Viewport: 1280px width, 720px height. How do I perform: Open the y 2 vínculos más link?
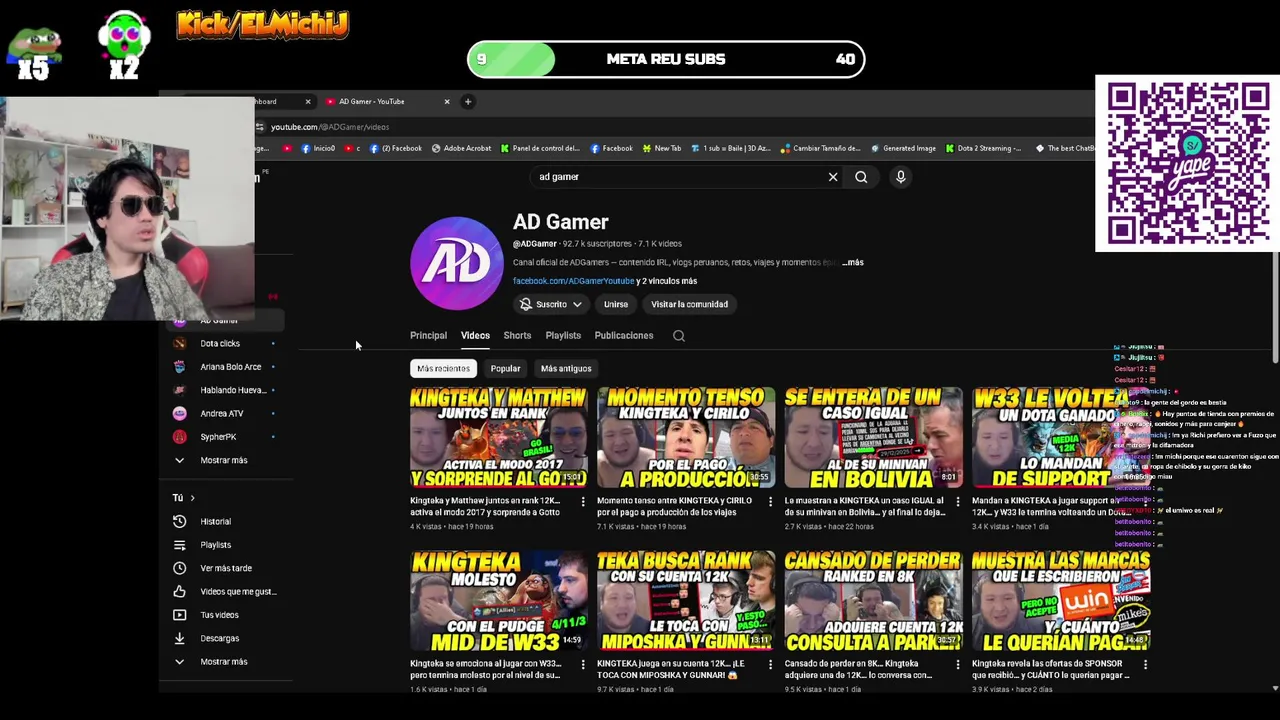667,281
